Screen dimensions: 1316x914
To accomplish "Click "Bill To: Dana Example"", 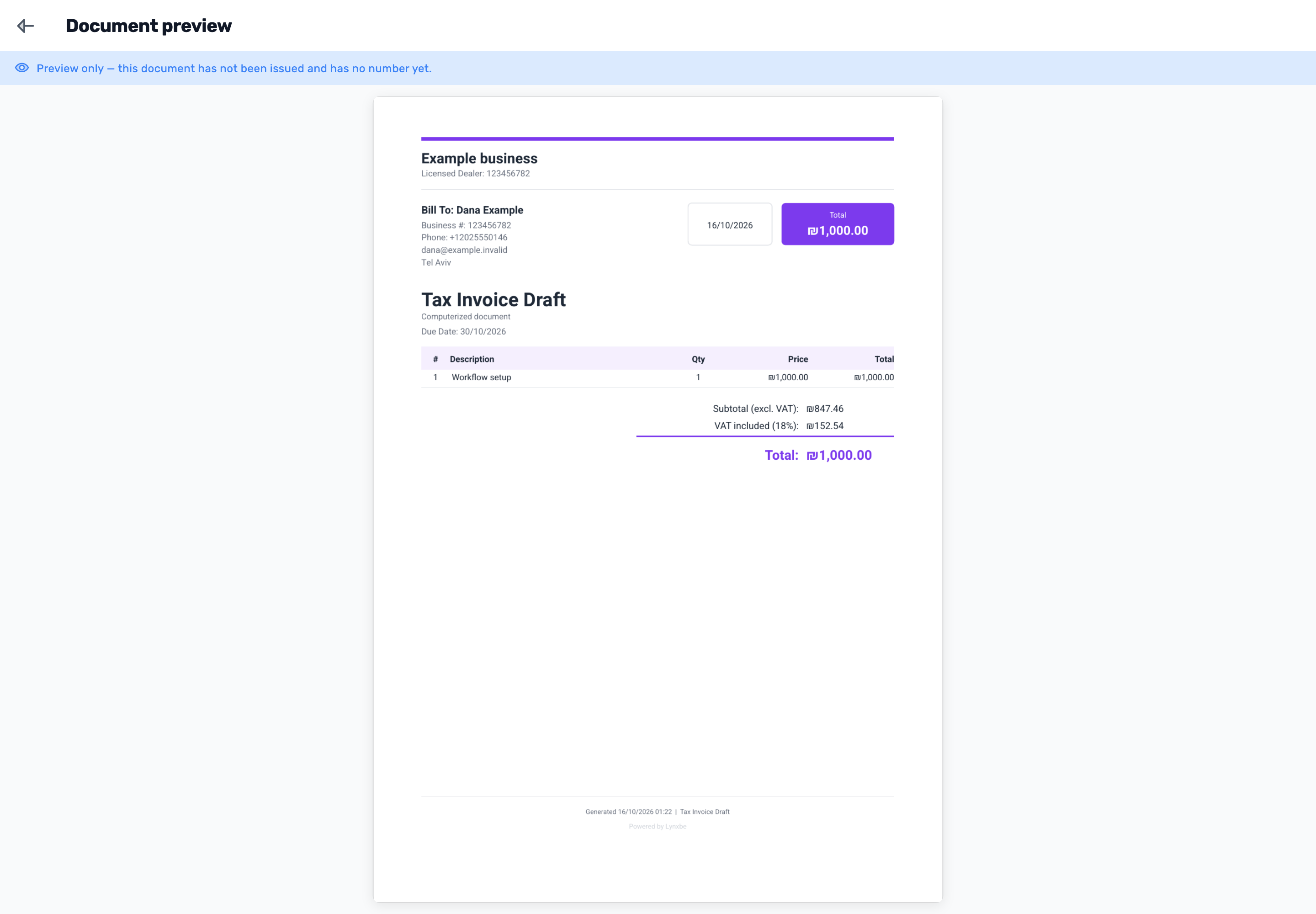I will (472, 210).
